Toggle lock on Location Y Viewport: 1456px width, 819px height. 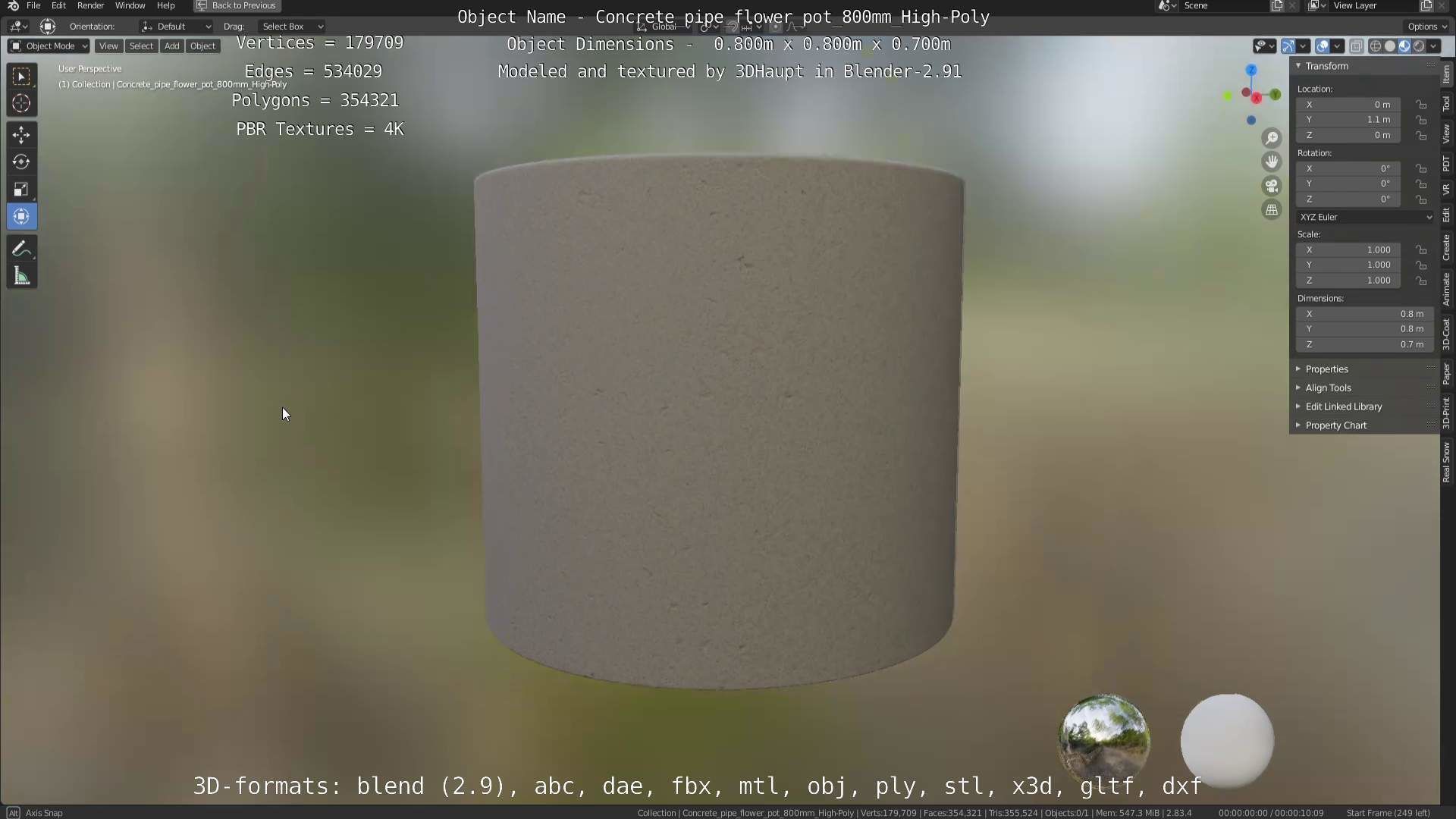[1422, 120]
